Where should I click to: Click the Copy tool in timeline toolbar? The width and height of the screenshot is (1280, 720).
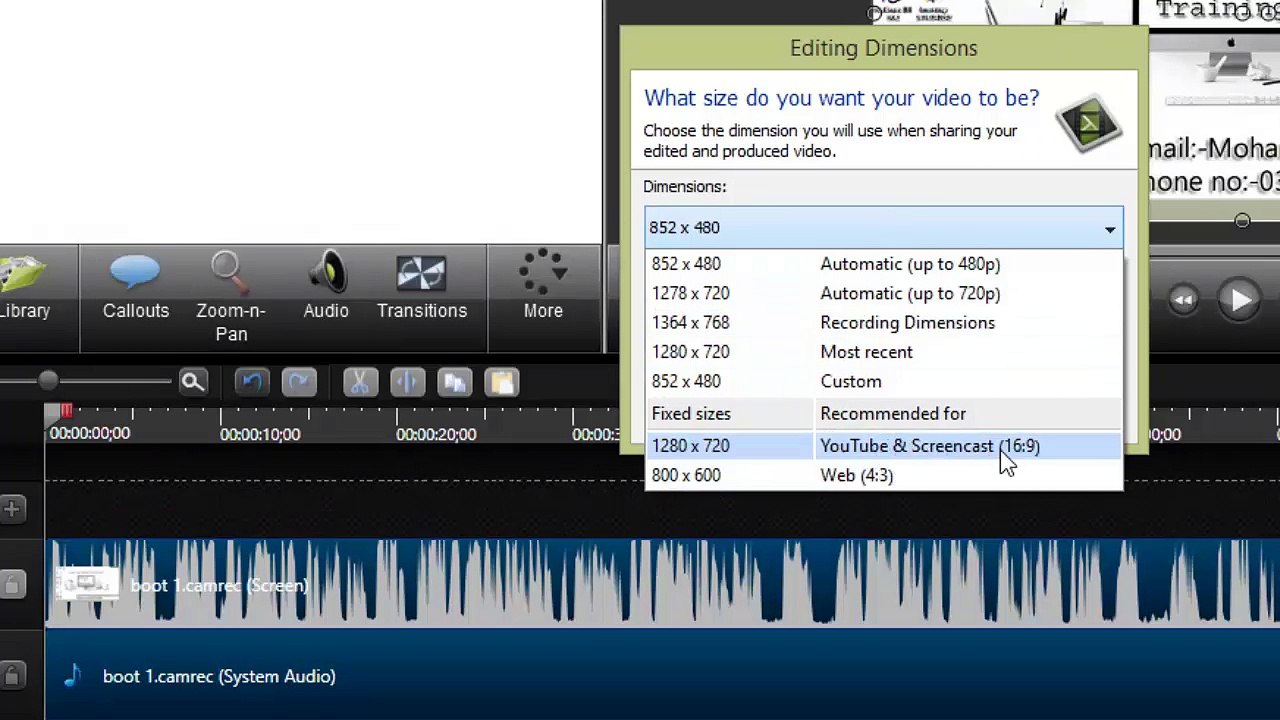point(454,382)
